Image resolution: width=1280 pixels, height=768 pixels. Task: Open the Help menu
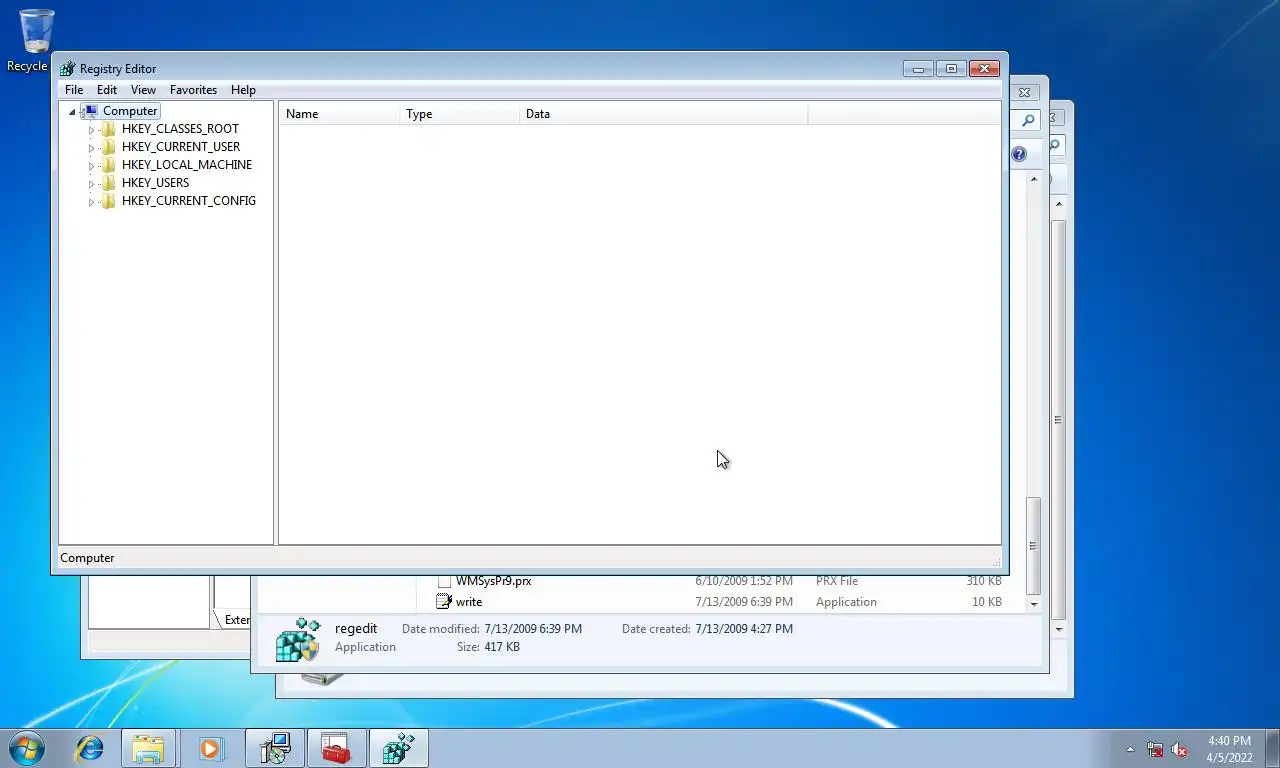pyautogui.click(x=243, y=90)
